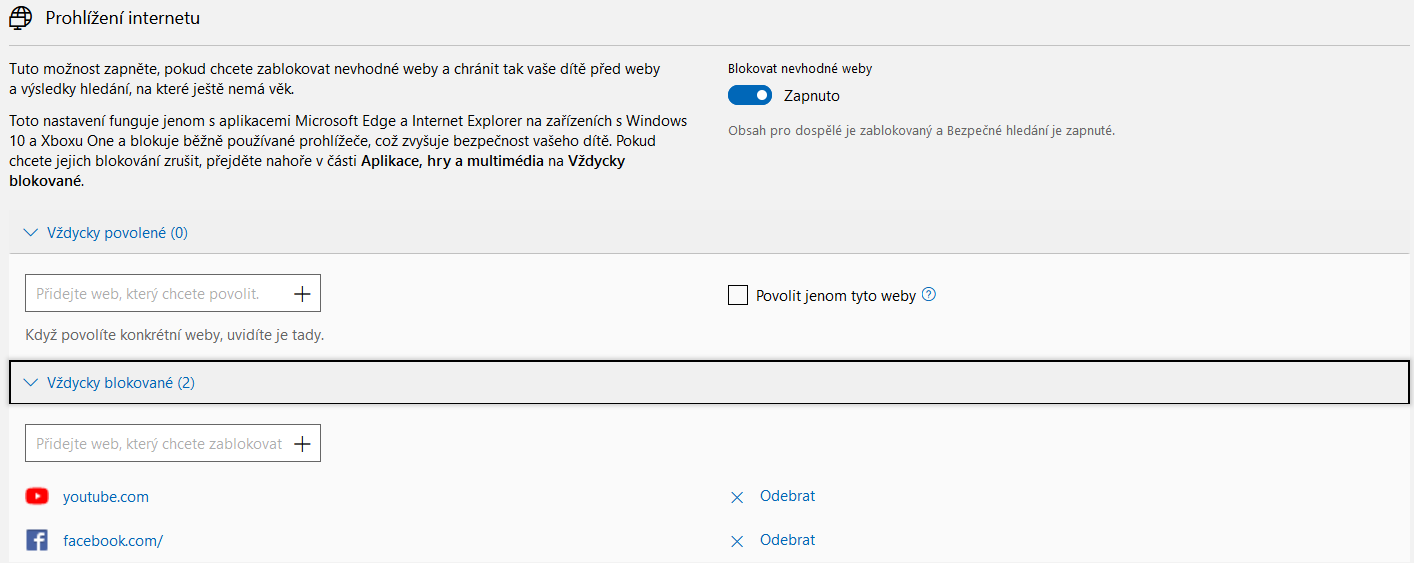The width and height of the screenshot is (1414, 563).
Task: Check the Povolit jenom tyto weby checkbox
Action: click(x=738, y=295)
